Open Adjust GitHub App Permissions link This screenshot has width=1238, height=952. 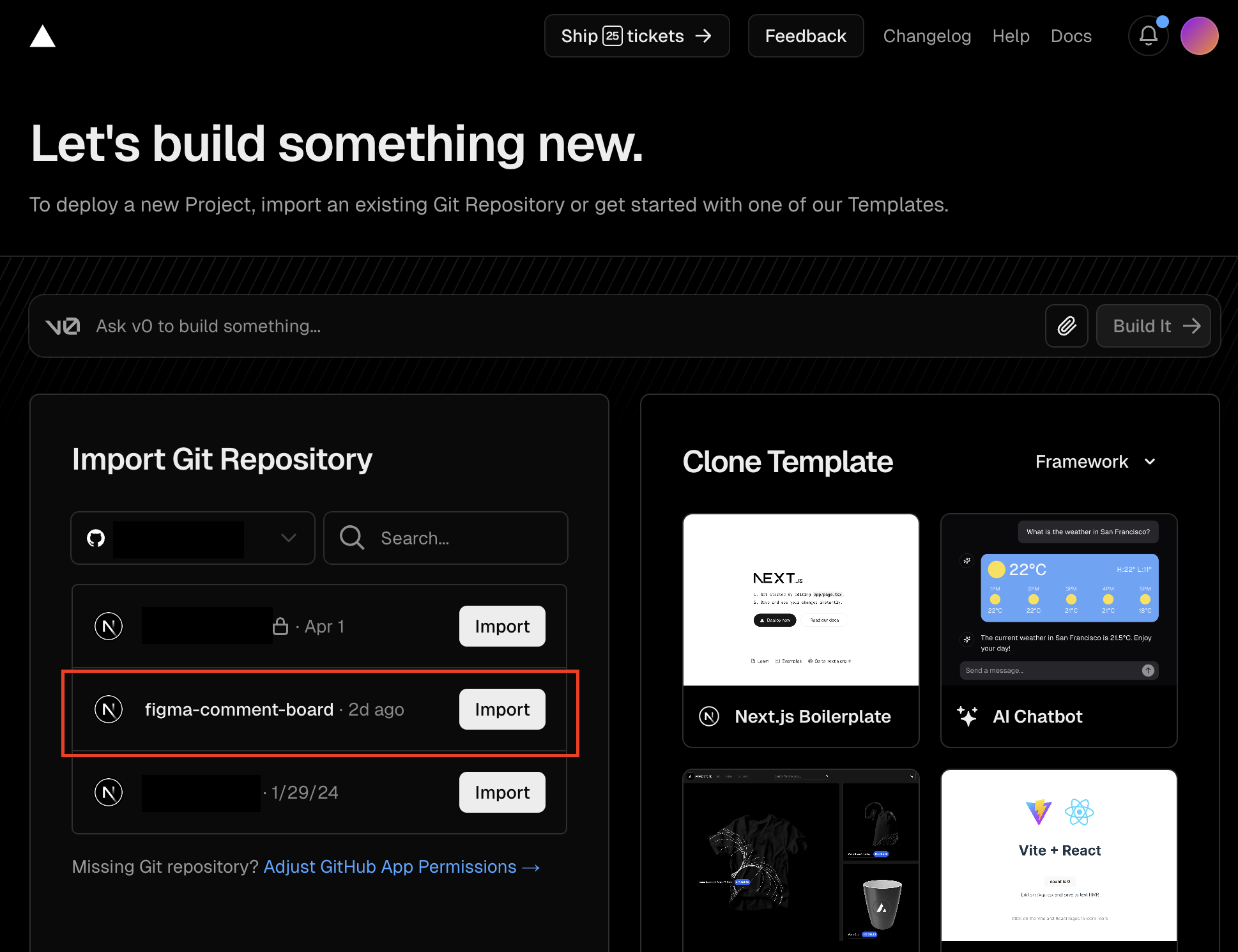coord(401,866)
